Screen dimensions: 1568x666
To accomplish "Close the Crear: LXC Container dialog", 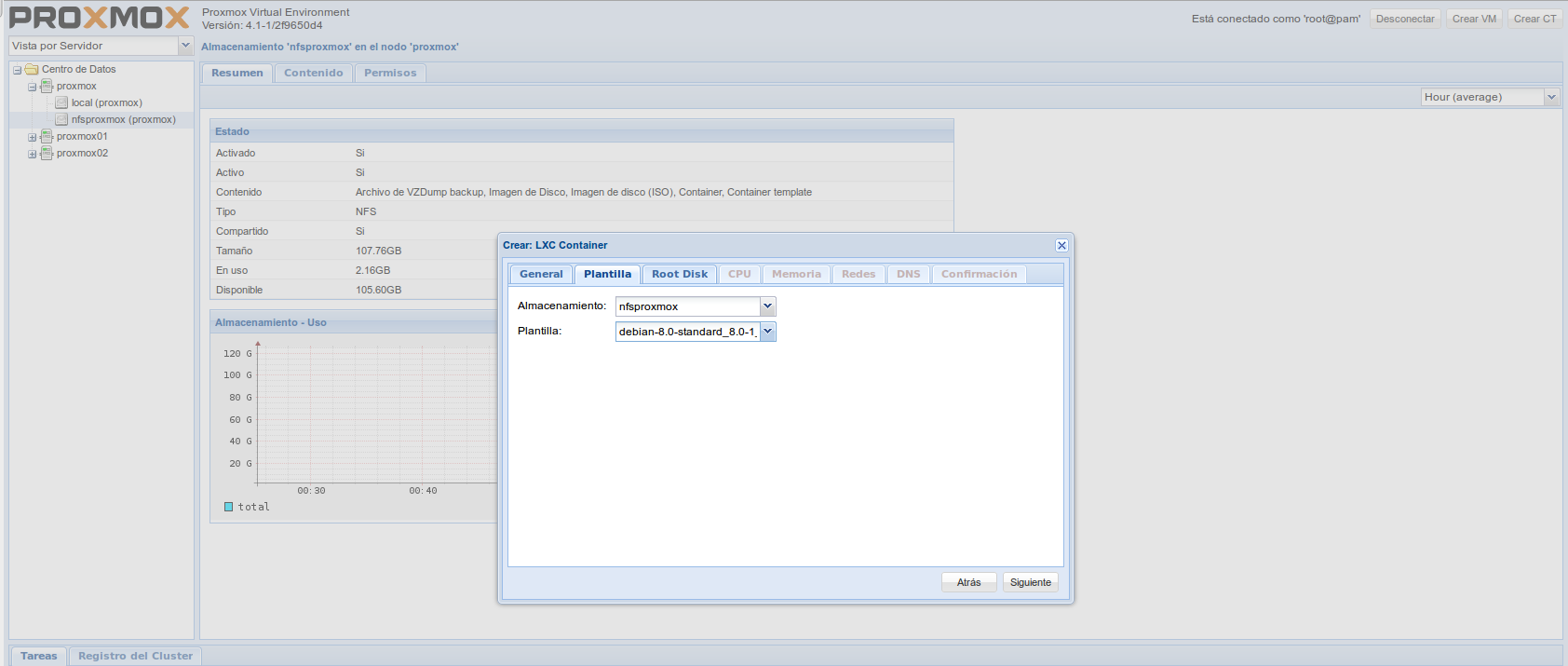I will pos(1061,246).
